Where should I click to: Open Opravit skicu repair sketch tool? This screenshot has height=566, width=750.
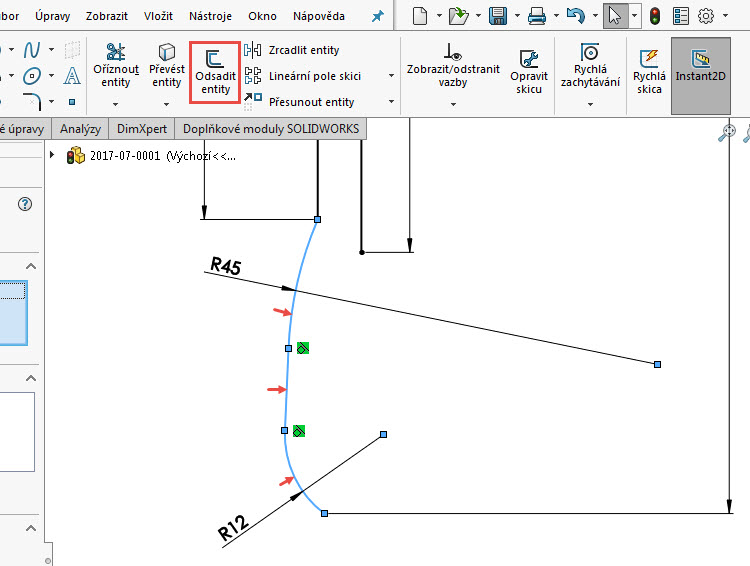click(529, 73)
